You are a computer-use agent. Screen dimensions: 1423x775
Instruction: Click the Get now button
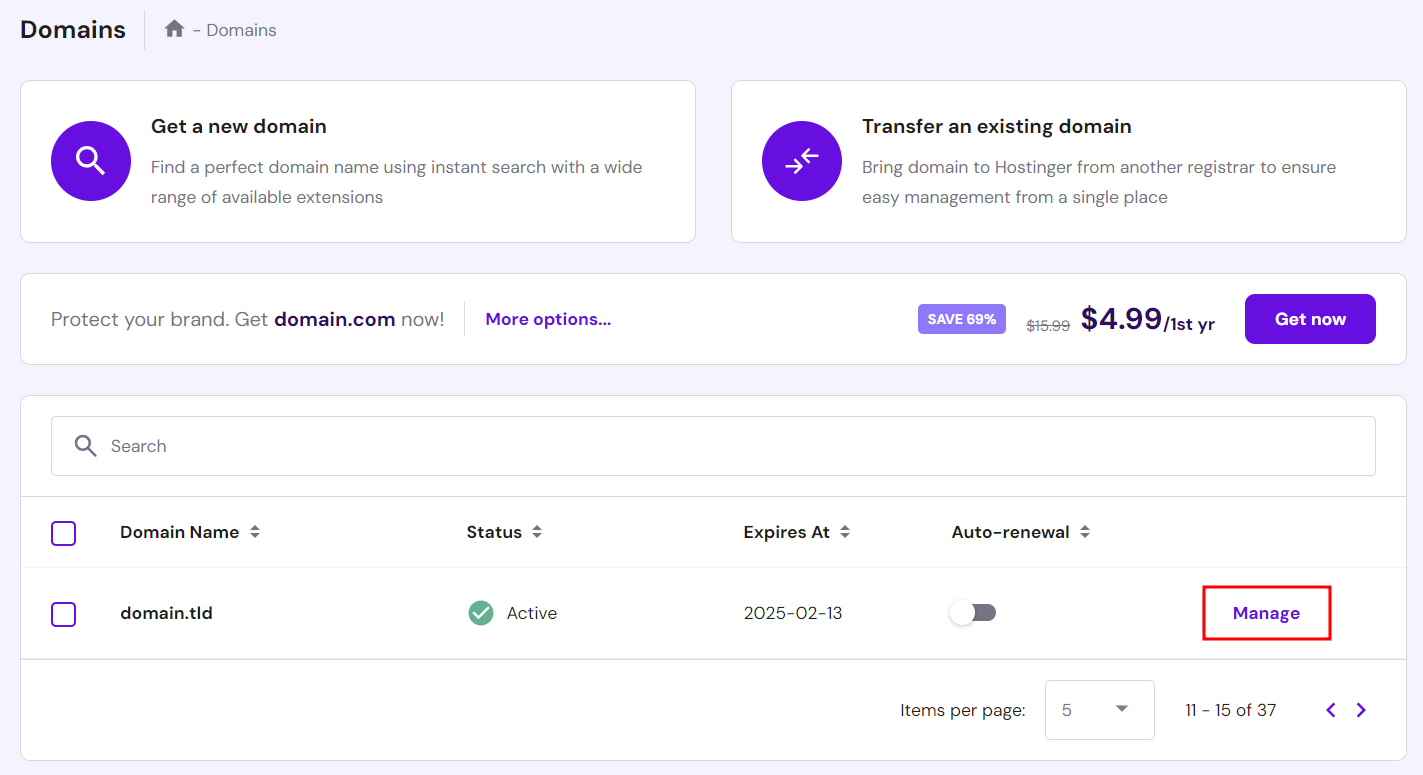pyautogui.click(x=1310, y=319)
